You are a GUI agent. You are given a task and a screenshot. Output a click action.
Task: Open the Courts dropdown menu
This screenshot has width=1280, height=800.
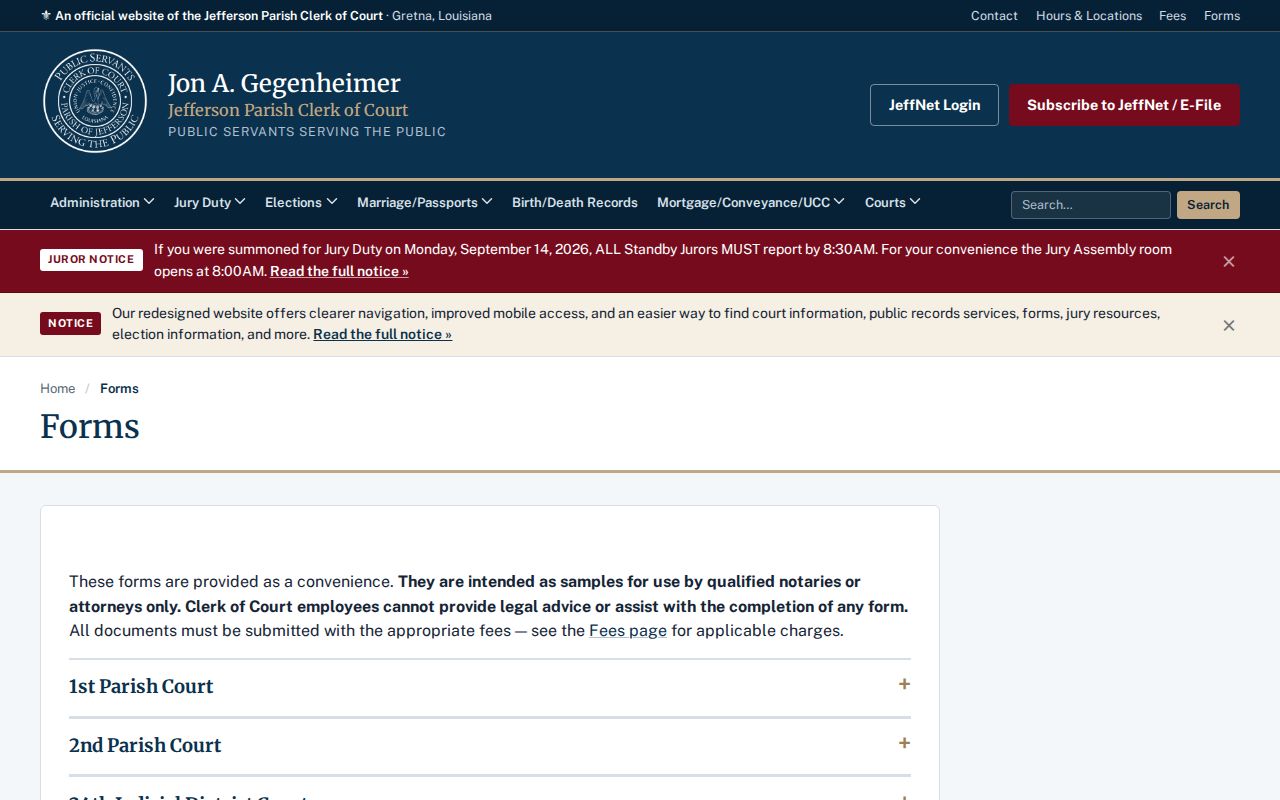click(x=893, y=202)
